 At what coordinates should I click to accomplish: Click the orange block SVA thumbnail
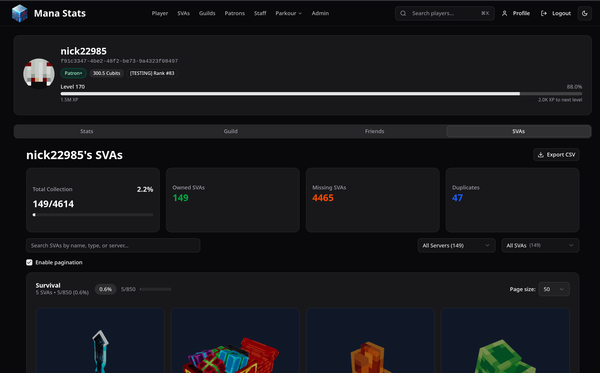pos(370,340)
